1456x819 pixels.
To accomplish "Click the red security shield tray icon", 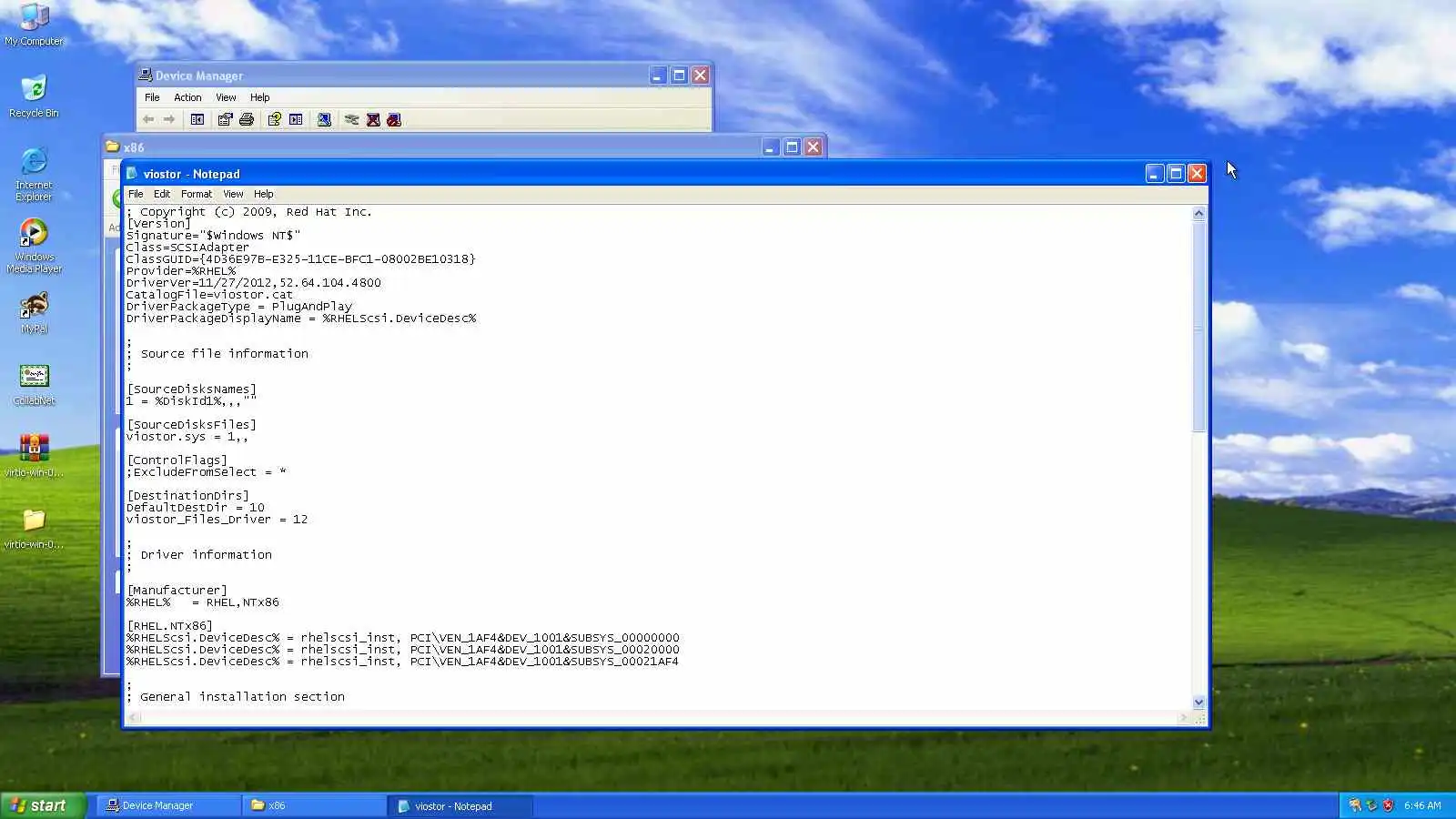I will coord(1388,805).
